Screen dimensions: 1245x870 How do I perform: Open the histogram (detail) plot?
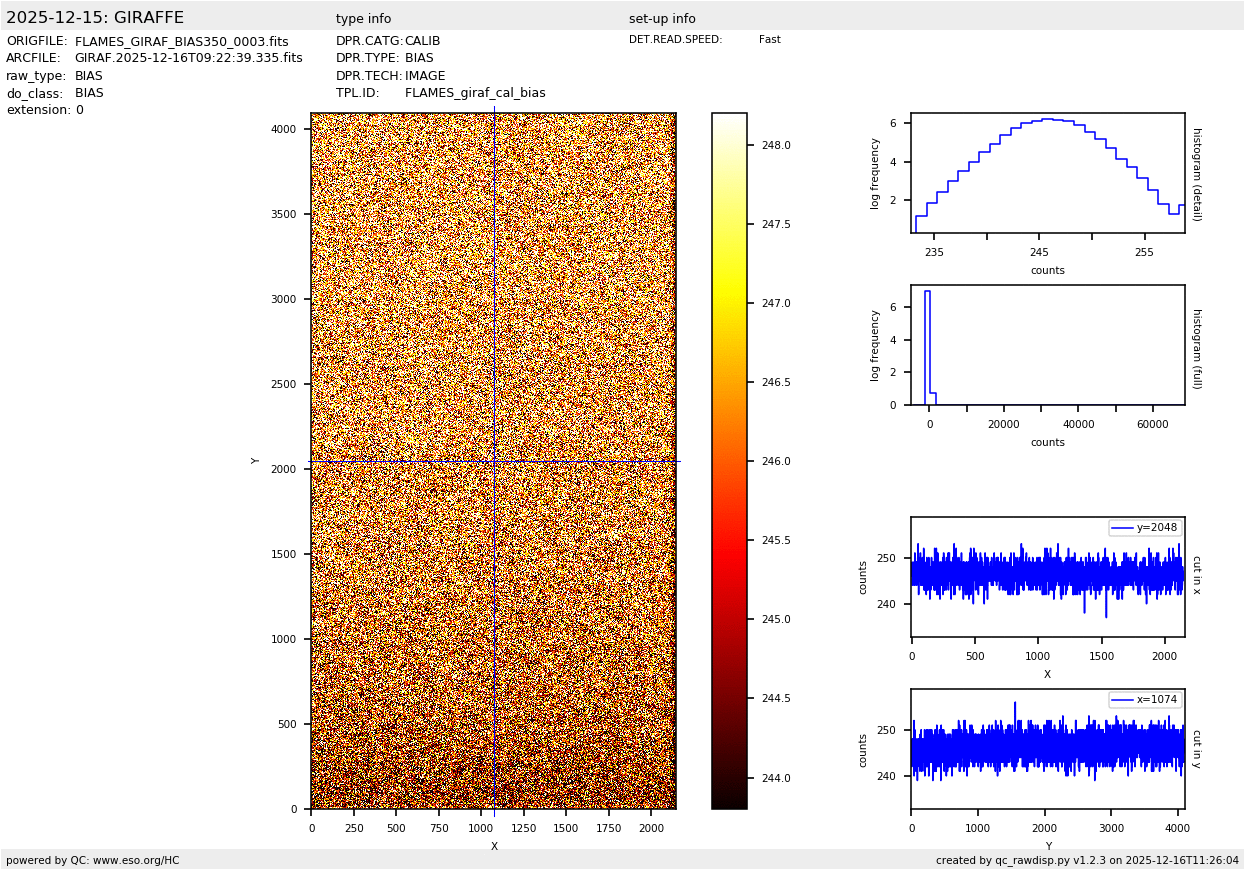pyautogui.click(x=1047, y=173)
